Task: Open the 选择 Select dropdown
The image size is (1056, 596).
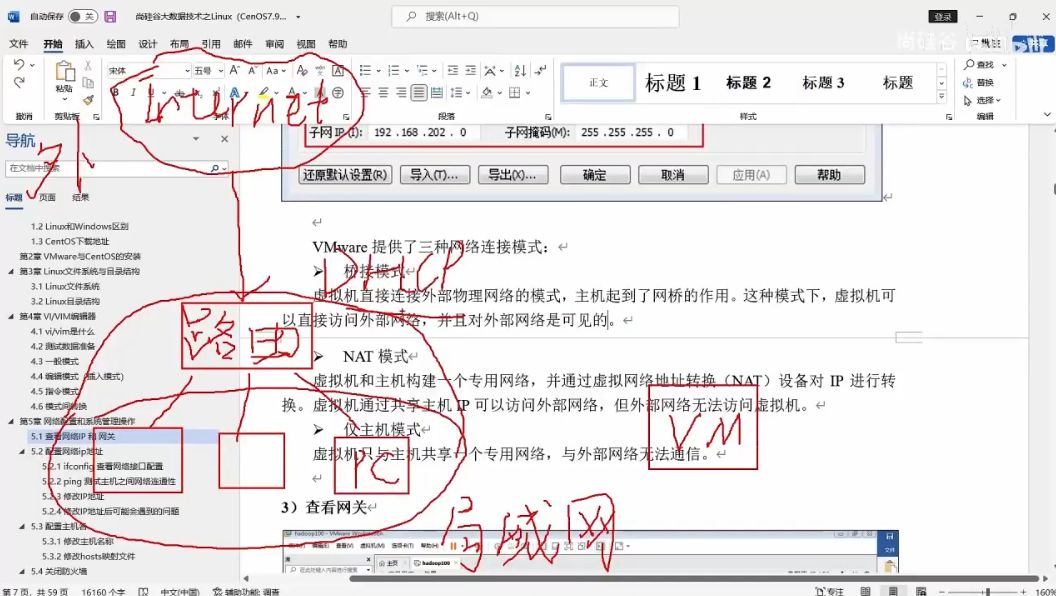Action: click(983, 100)
